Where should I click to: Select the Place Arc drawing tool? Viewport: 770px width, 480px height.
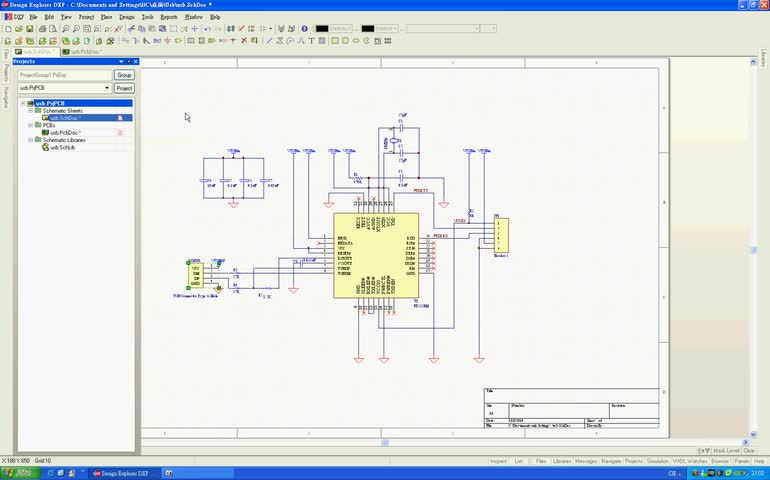coord(290,41)
